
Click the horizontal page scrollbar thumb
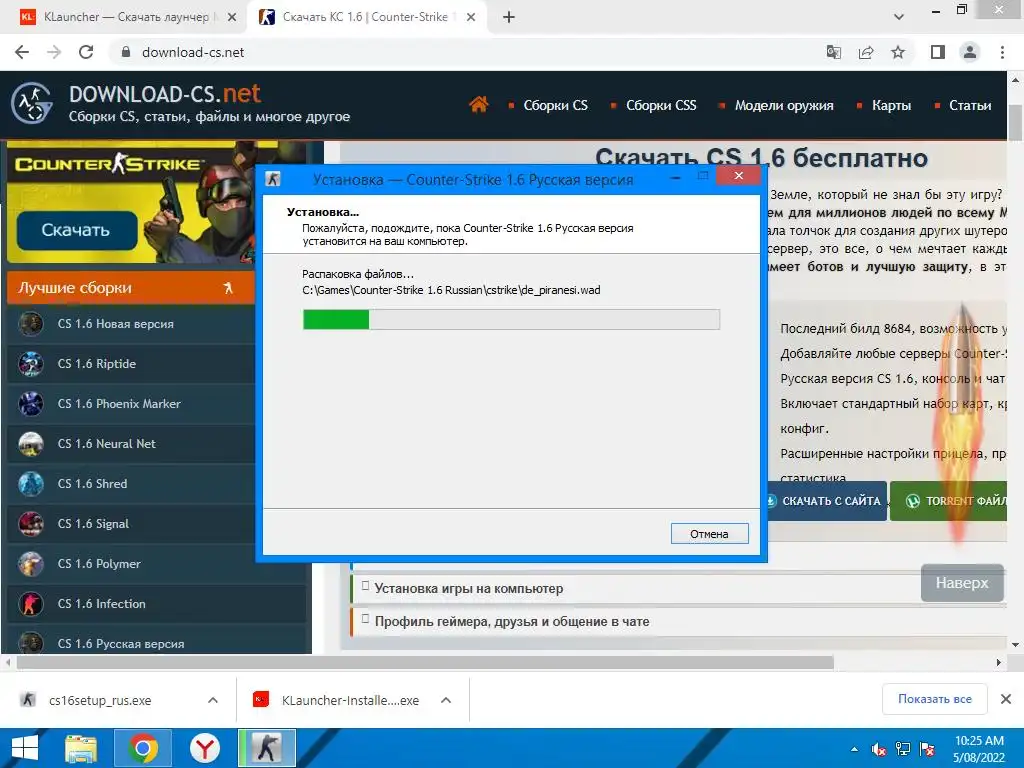pos(425,662)
